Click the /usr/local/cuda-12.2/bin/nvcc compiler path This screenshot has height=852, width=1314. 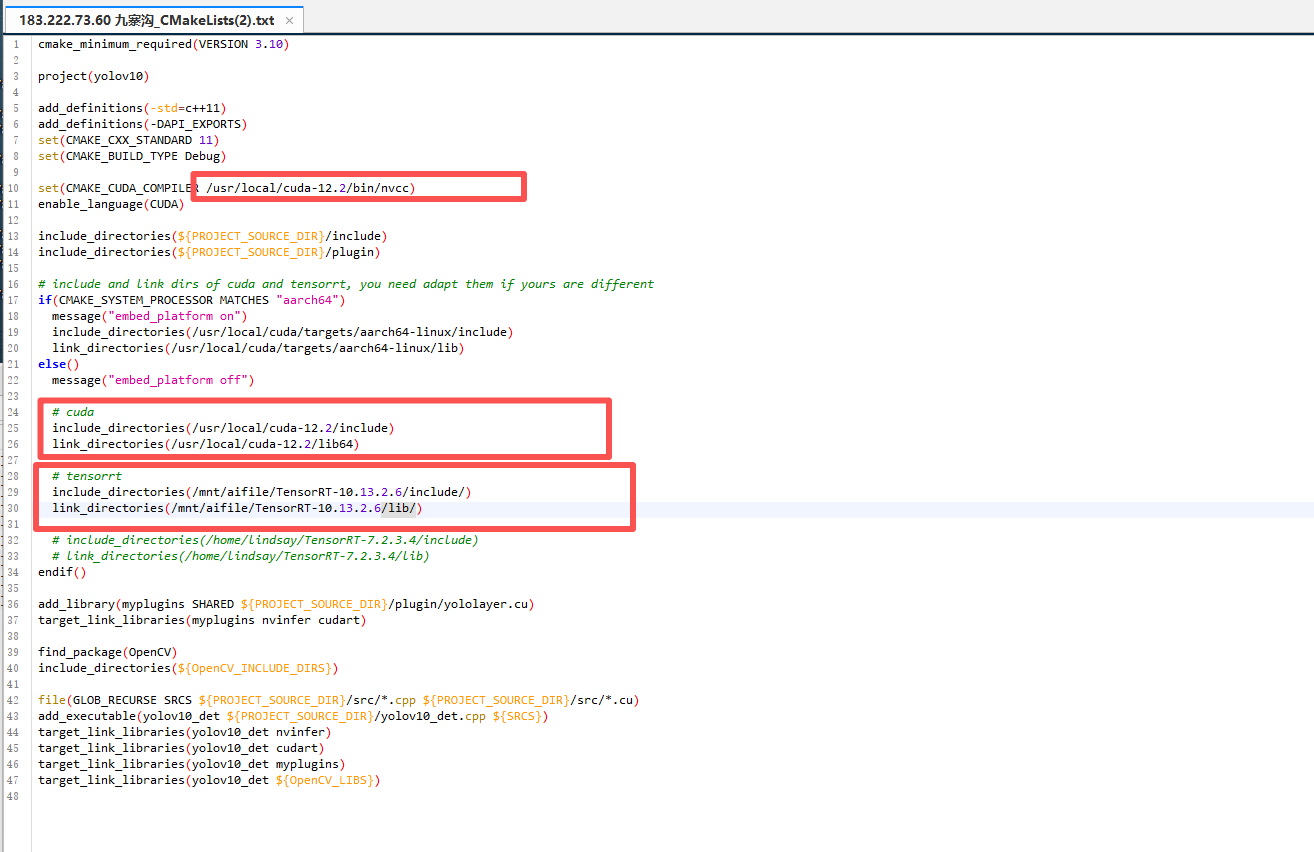click(307, 188)
